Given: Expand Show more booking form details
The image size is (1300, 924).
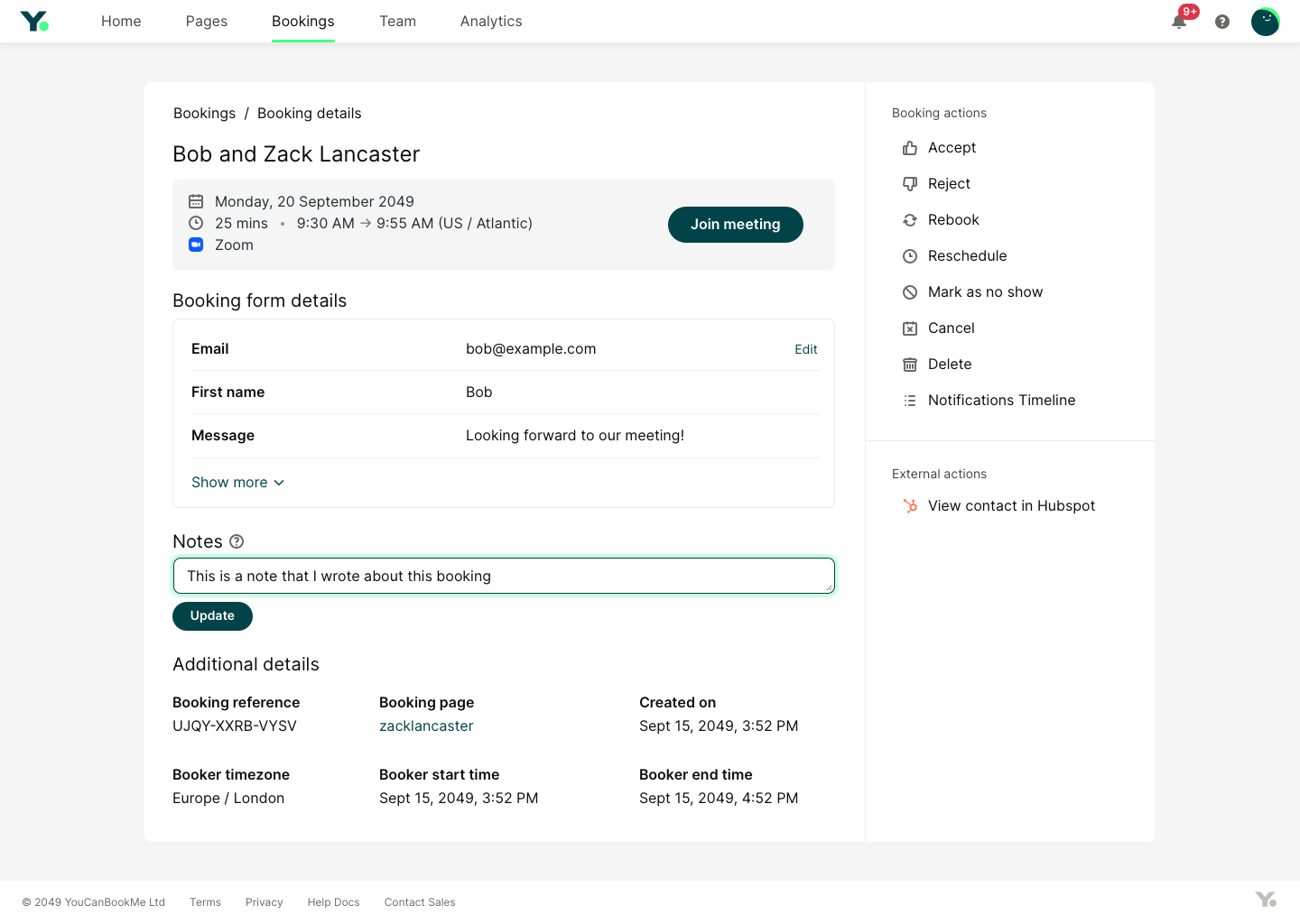Looking at the screenshot, I should pos(237,483).
